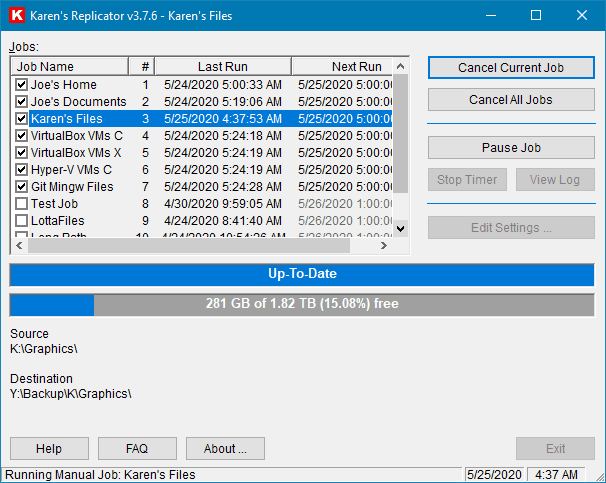The image size is (606, 483).
Task: Click the job list's scroll-up arrow
Action: point(401,66)
